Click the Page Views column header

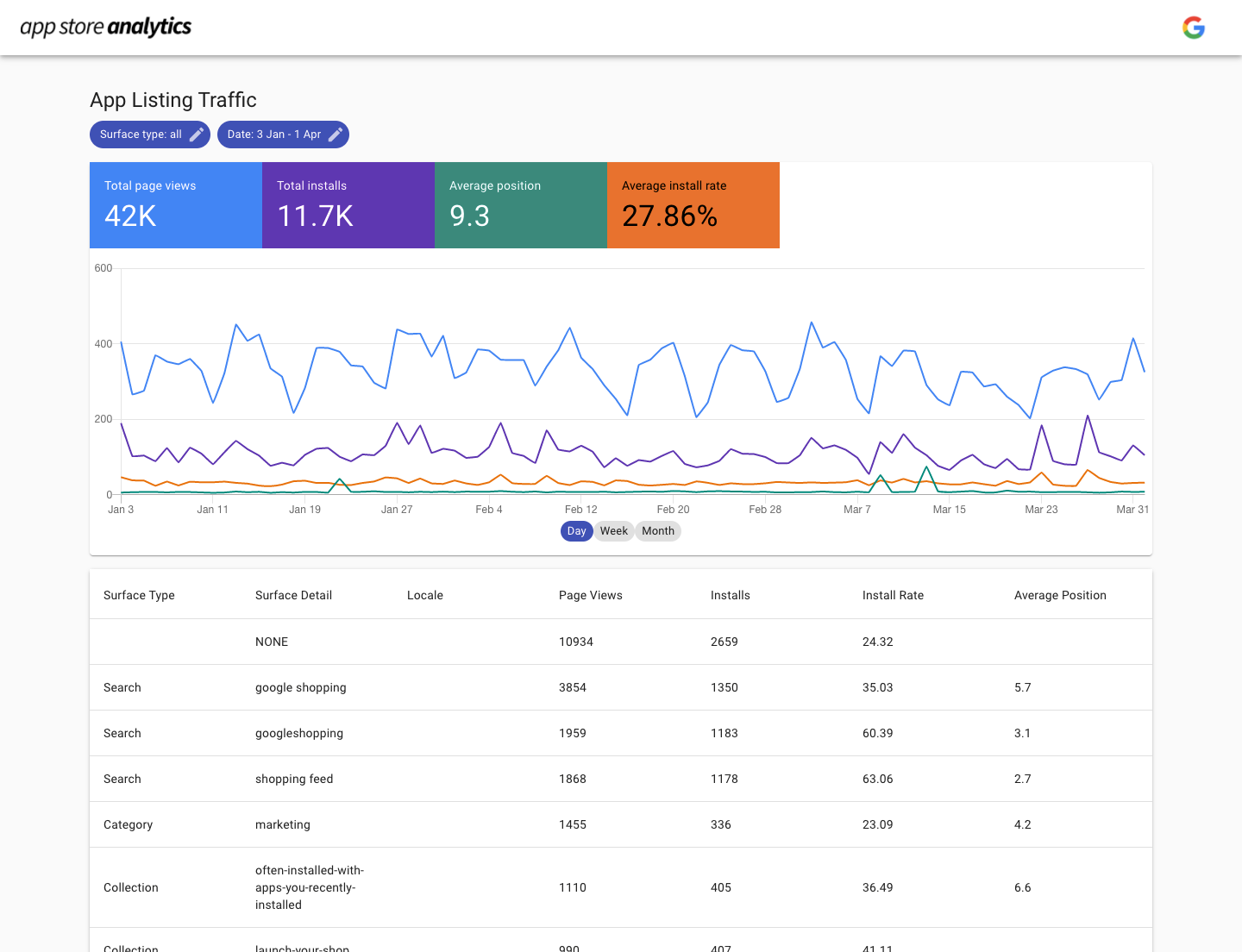(x=591, y=595)
